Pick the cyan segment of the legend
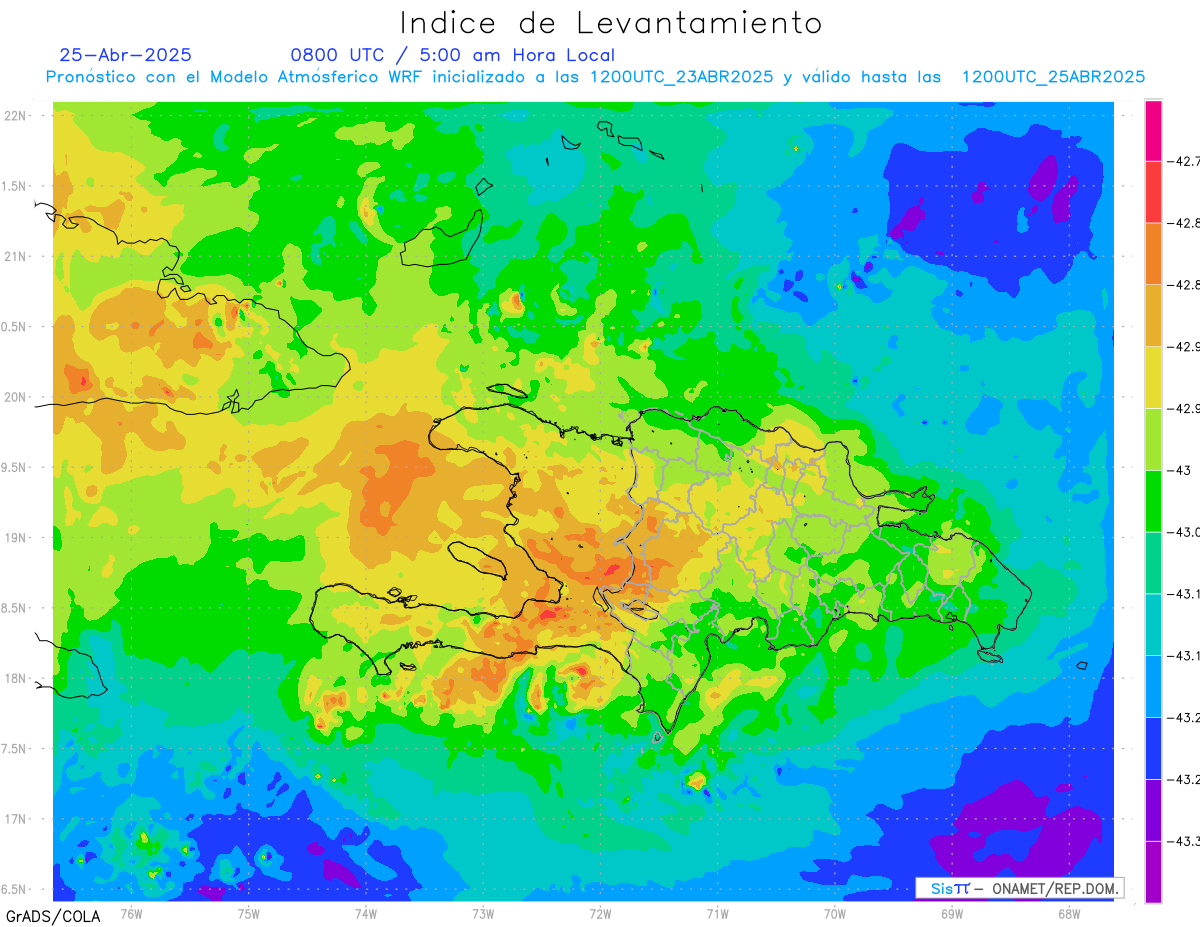1200x927 pixels. coord(1153,625)
